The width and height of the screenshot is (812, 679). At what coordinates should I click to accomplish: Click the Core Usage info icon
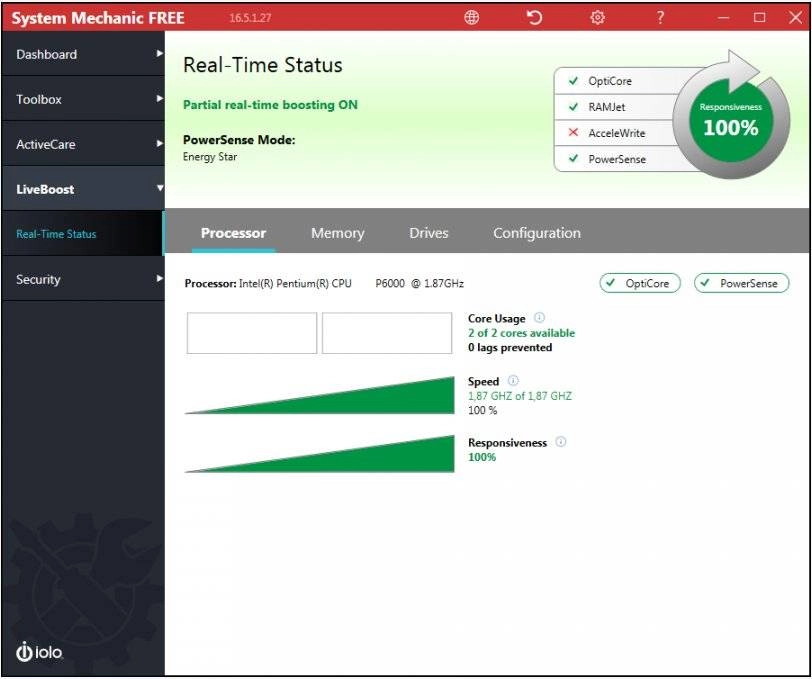tap(539, 317)
